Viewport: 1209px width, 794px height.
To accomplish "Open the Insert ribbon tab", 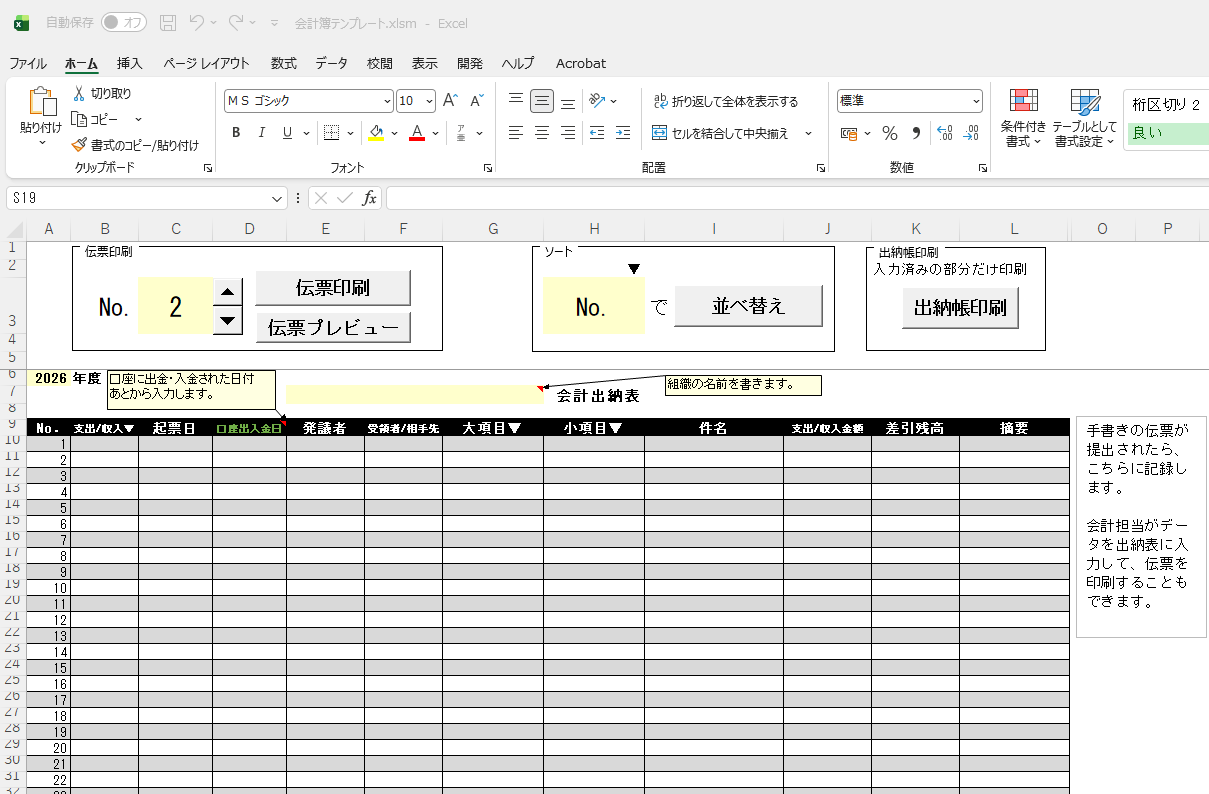I will pos(129,63).
